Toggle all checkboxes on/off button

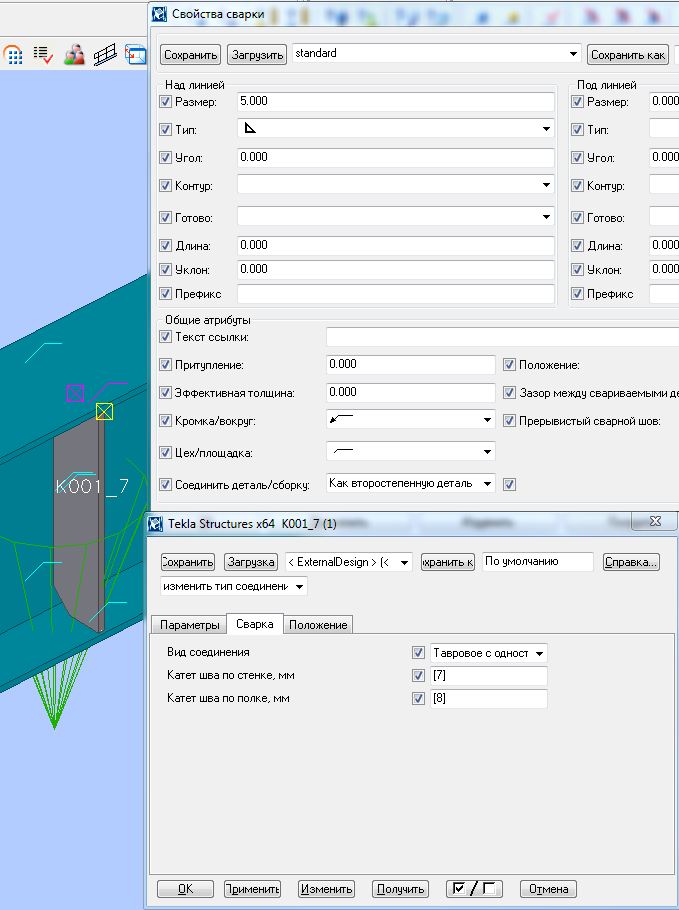tap(474, 889)
